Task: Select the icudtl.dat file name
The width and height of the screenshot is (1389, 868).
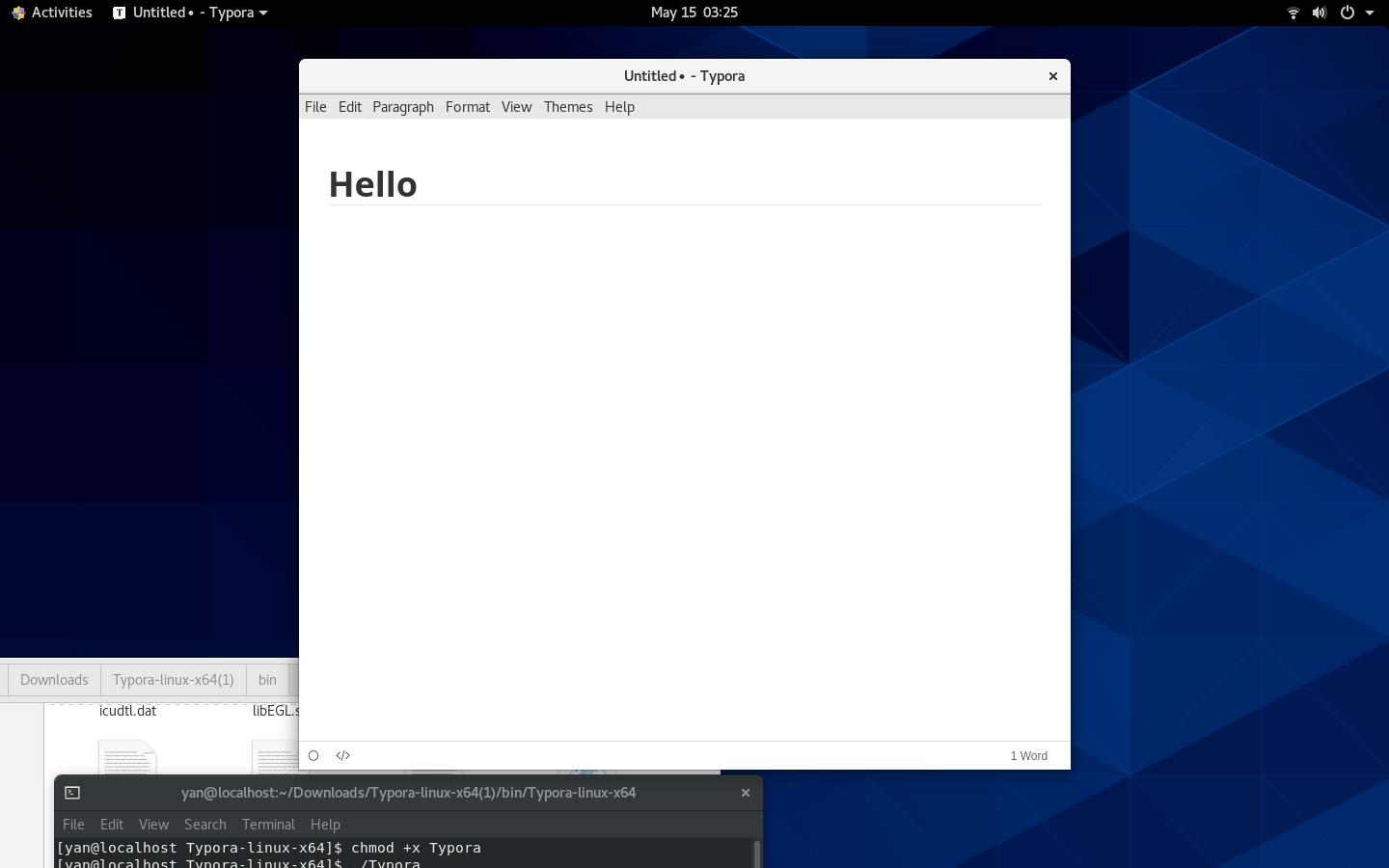Action: [x=127, y=711]
